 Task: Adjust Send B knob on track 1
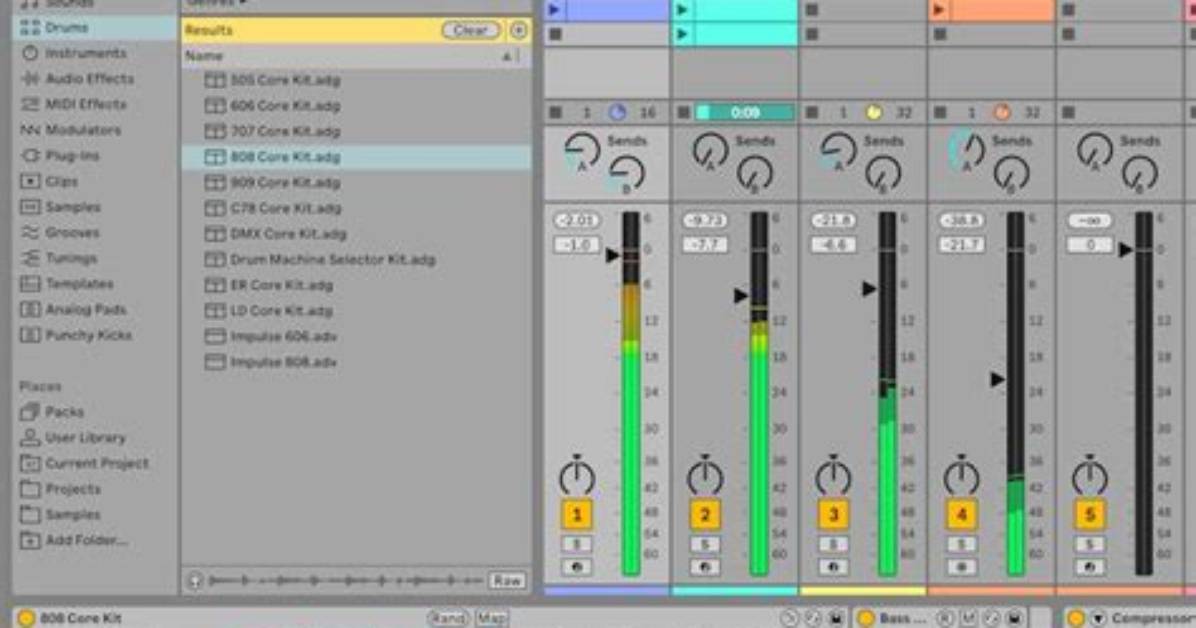coord(627,173)
